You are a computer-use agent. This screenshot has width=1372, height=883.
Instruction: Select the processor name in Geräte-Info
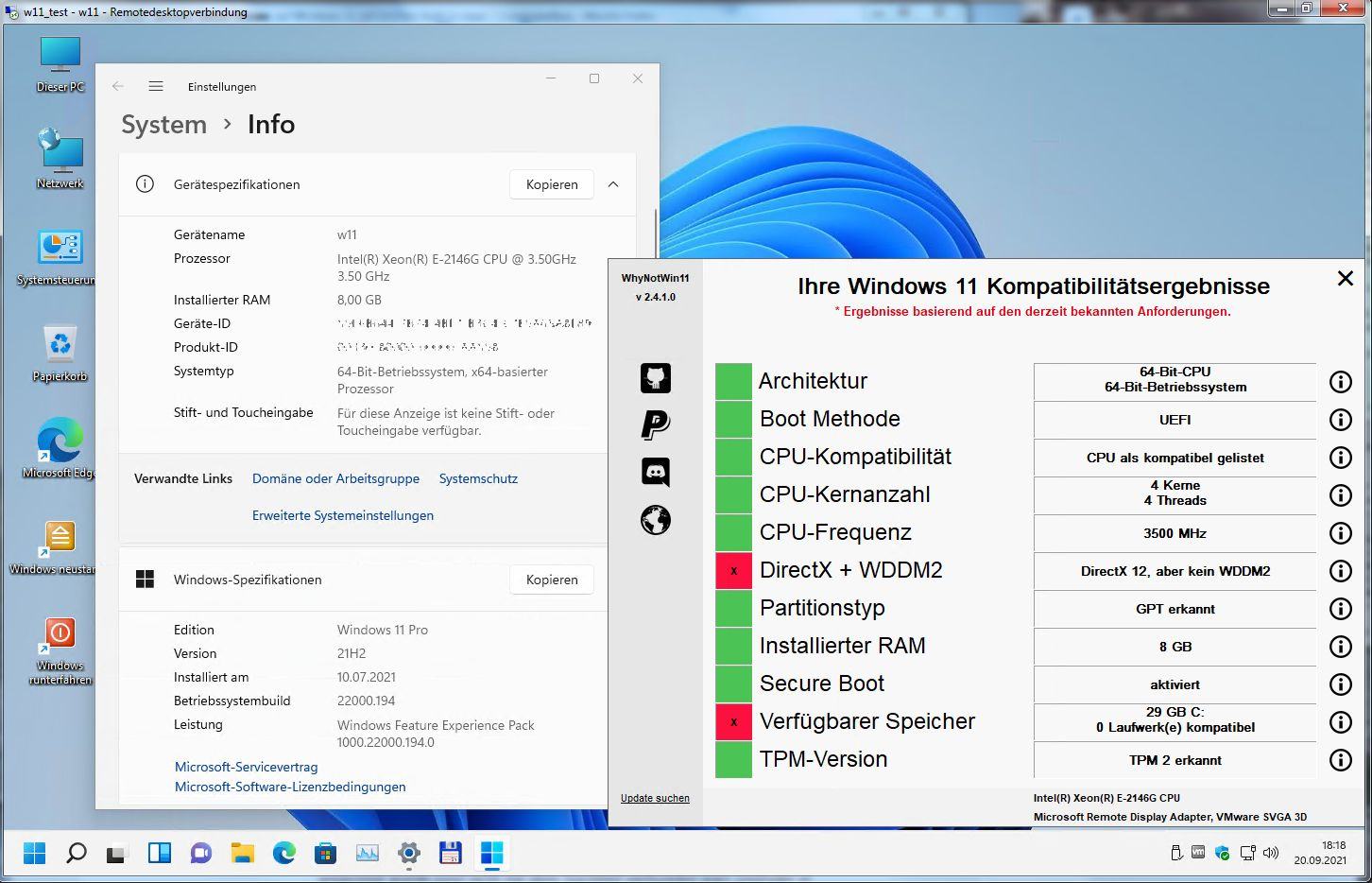pyautogui.click(x=456, y=268)
